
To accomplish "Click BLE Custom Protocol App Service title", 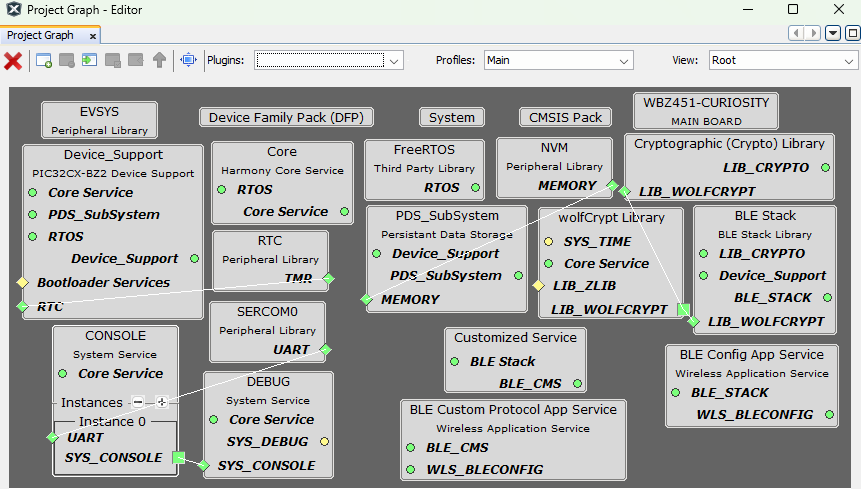I will click(513, 409).
